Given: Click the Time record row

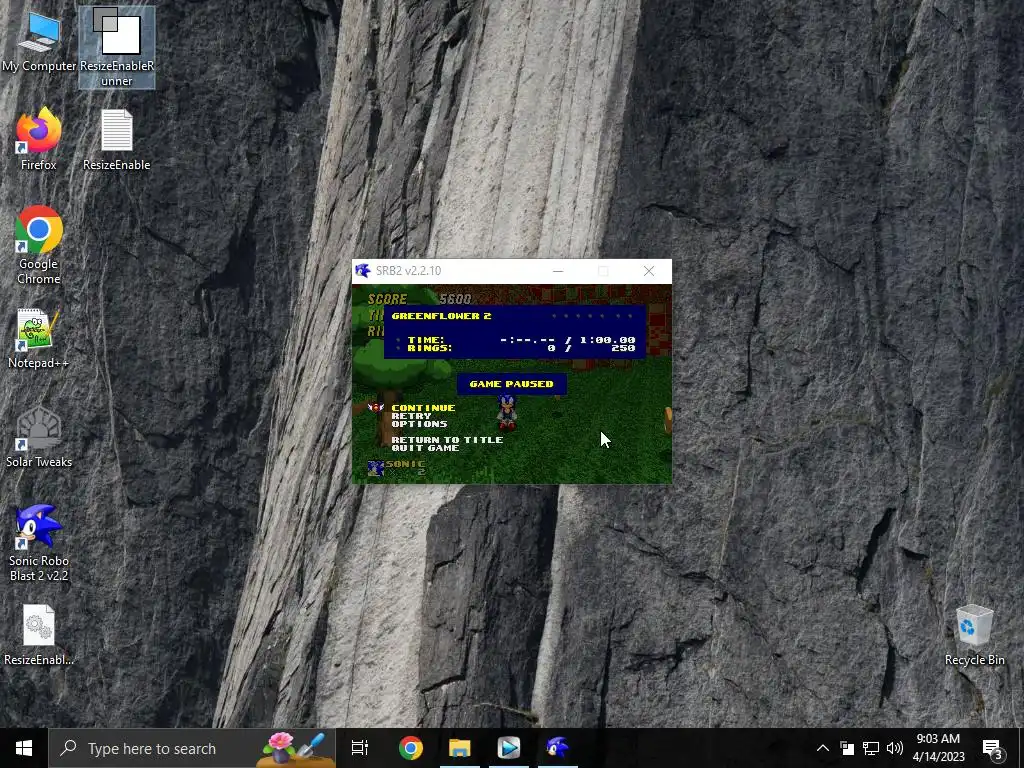Looking at the screenshot, I should pyautogui.click(x=521, y=340).
